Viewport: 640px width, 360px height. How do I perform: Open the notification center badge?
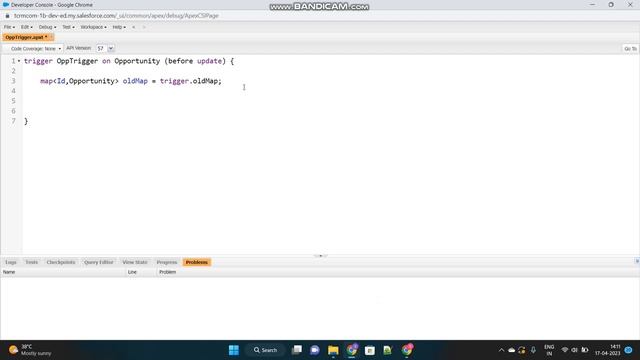pos(629,350)
